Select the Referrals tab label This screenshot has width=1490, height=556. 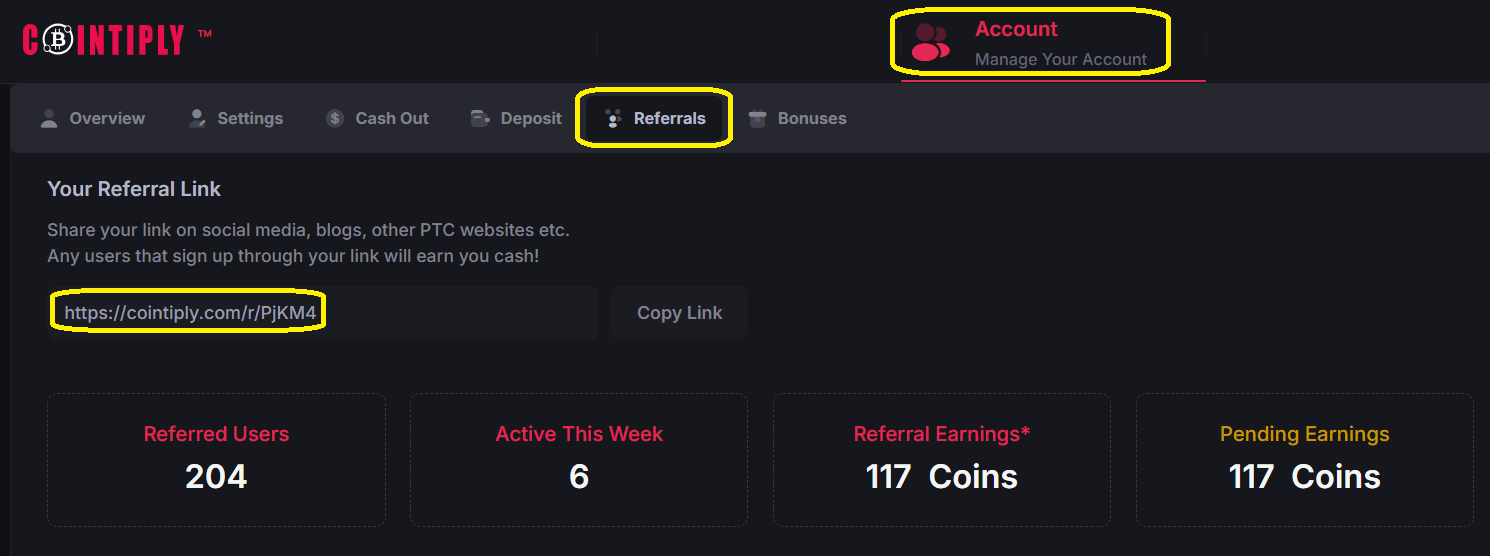pyautogui.click(x=670, y=119)
